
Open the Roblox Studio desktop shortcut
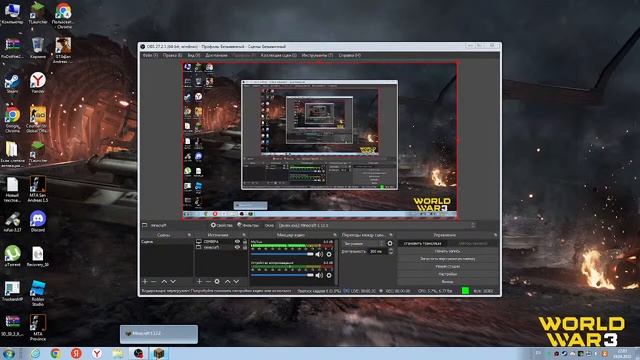point(38,293)
